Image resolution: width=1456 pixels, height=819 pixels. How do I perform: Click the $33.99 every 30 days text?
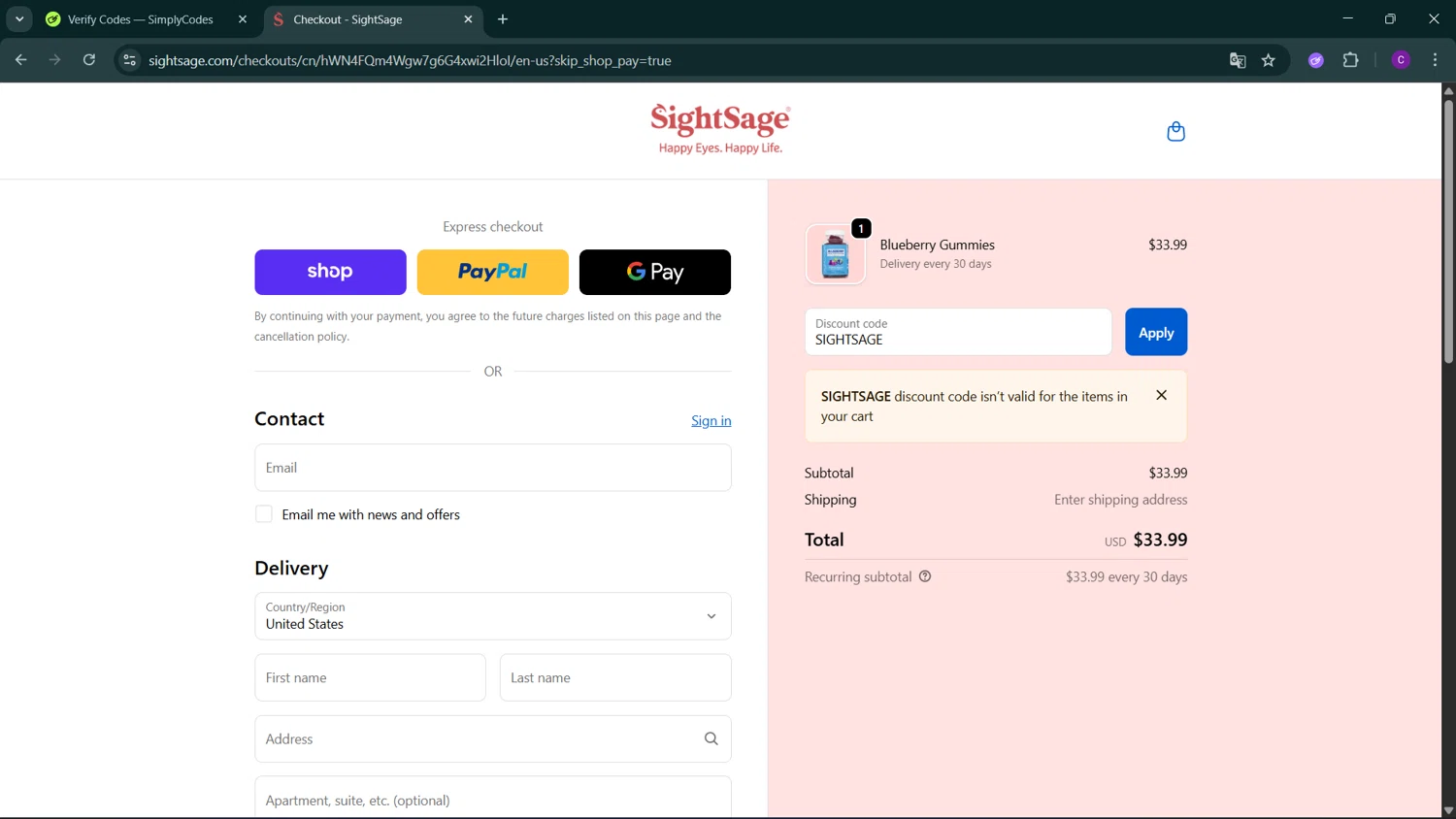click(x=1127, y=576)
